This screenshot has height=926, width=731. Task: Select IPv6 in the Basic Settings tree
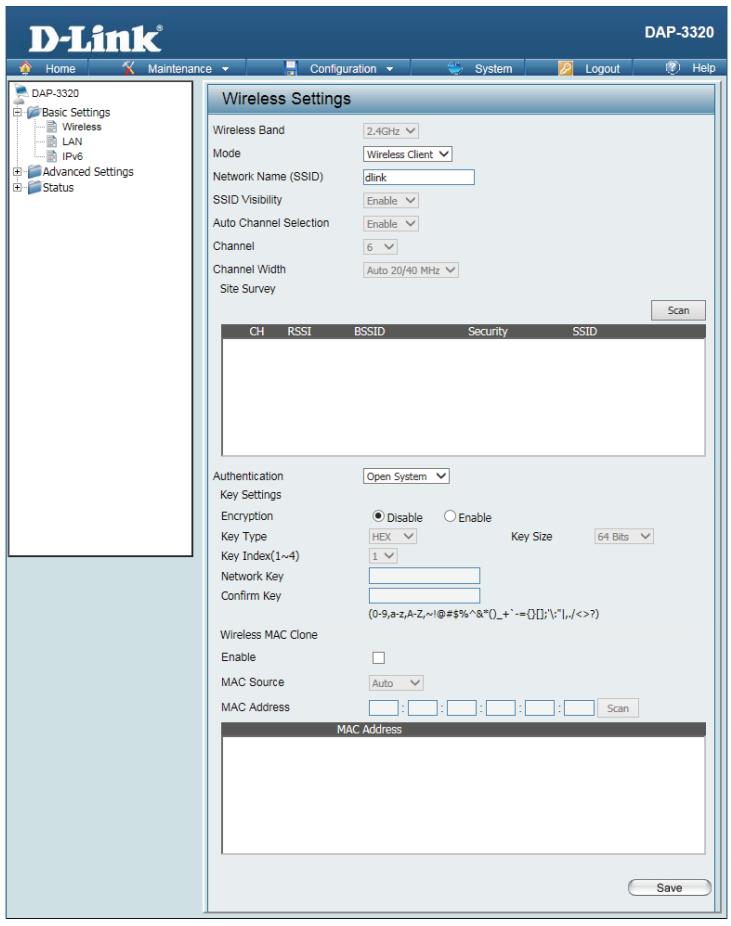click(72, 156)
